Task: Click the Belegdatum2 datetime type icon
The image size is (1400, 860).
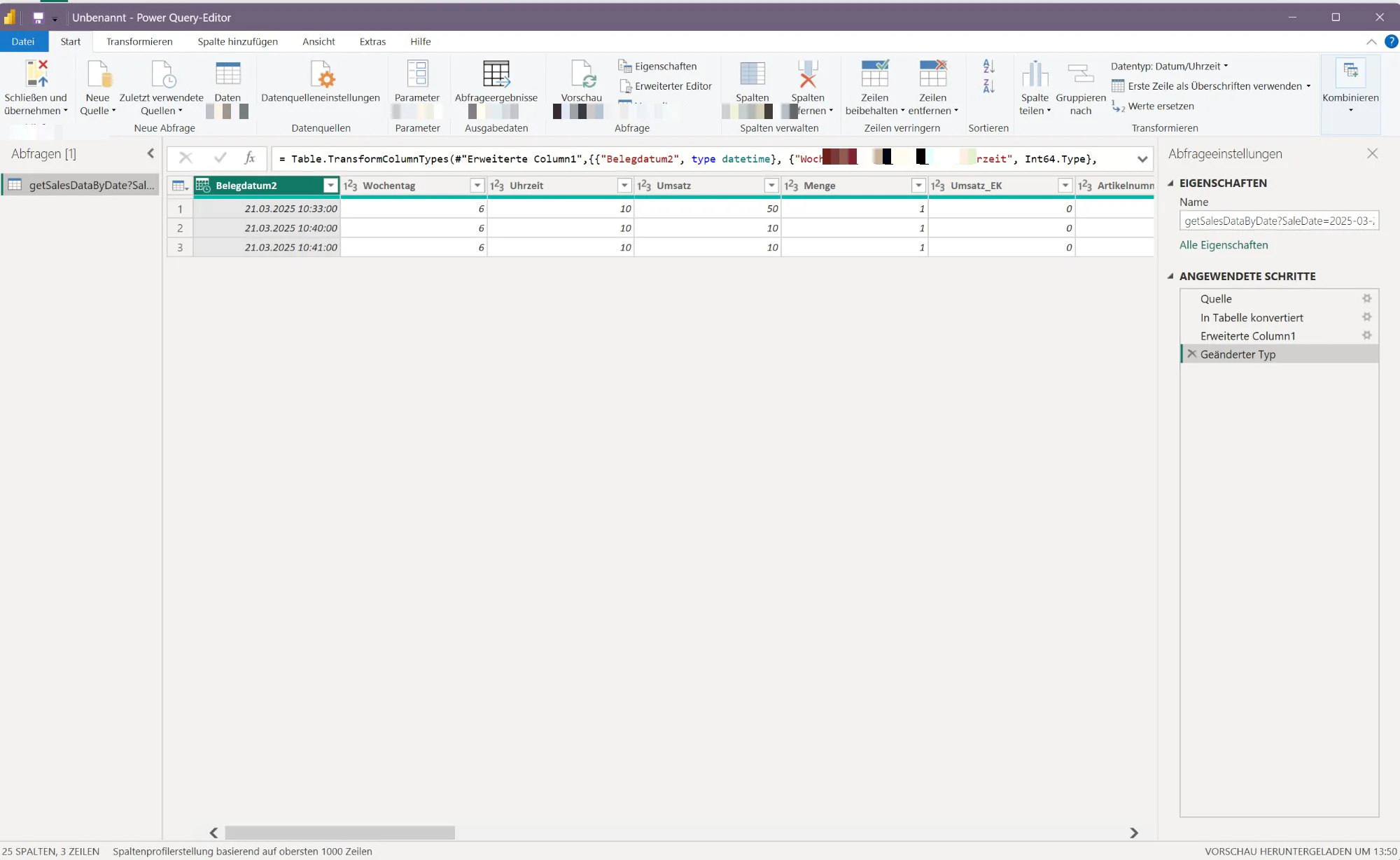Action: (204, 186)
